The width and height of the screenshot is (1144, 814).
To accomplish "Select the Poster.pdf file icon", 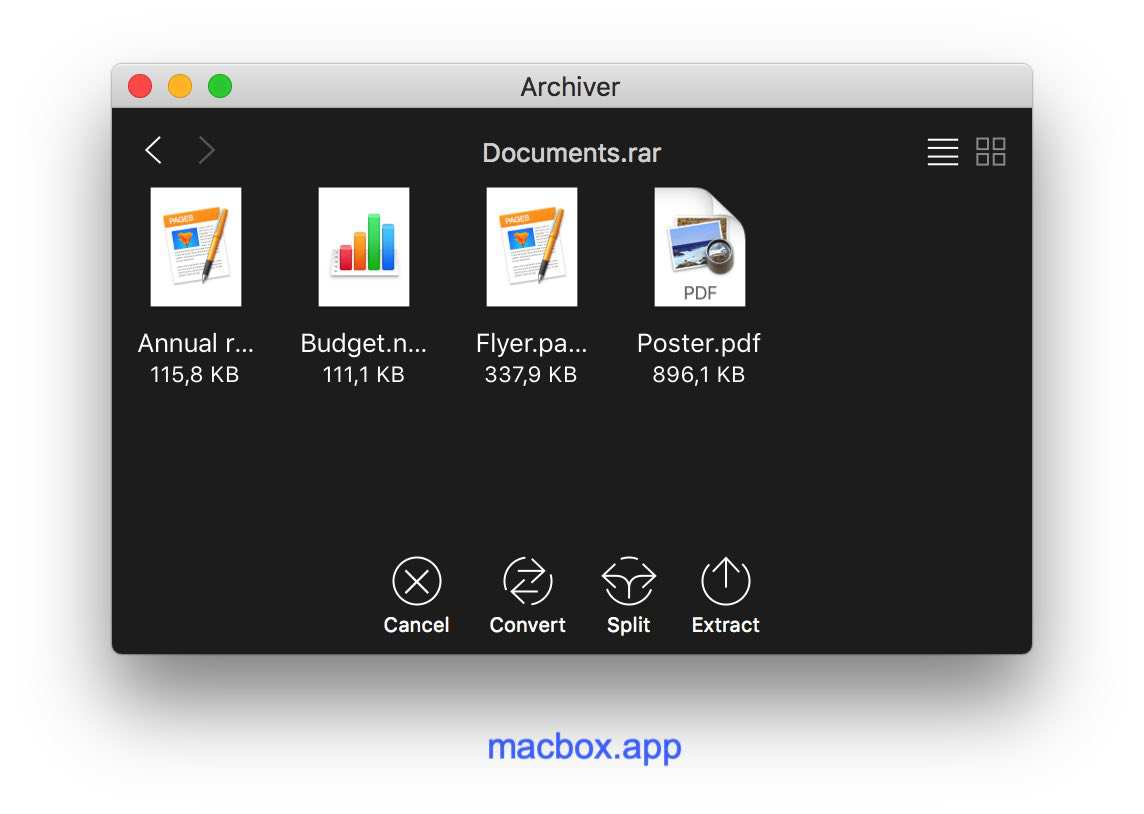I will pos(700,247).
